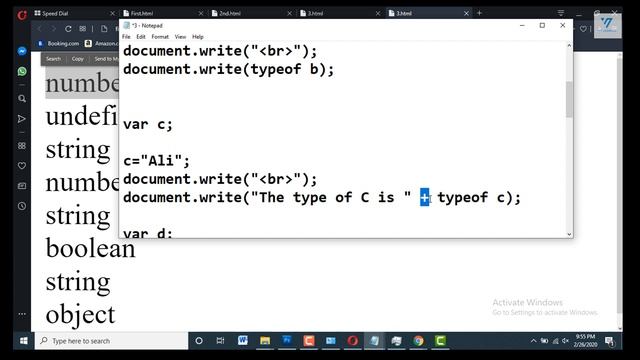
Task: Open the sidebar news icon
Action: tap(22, 186)
